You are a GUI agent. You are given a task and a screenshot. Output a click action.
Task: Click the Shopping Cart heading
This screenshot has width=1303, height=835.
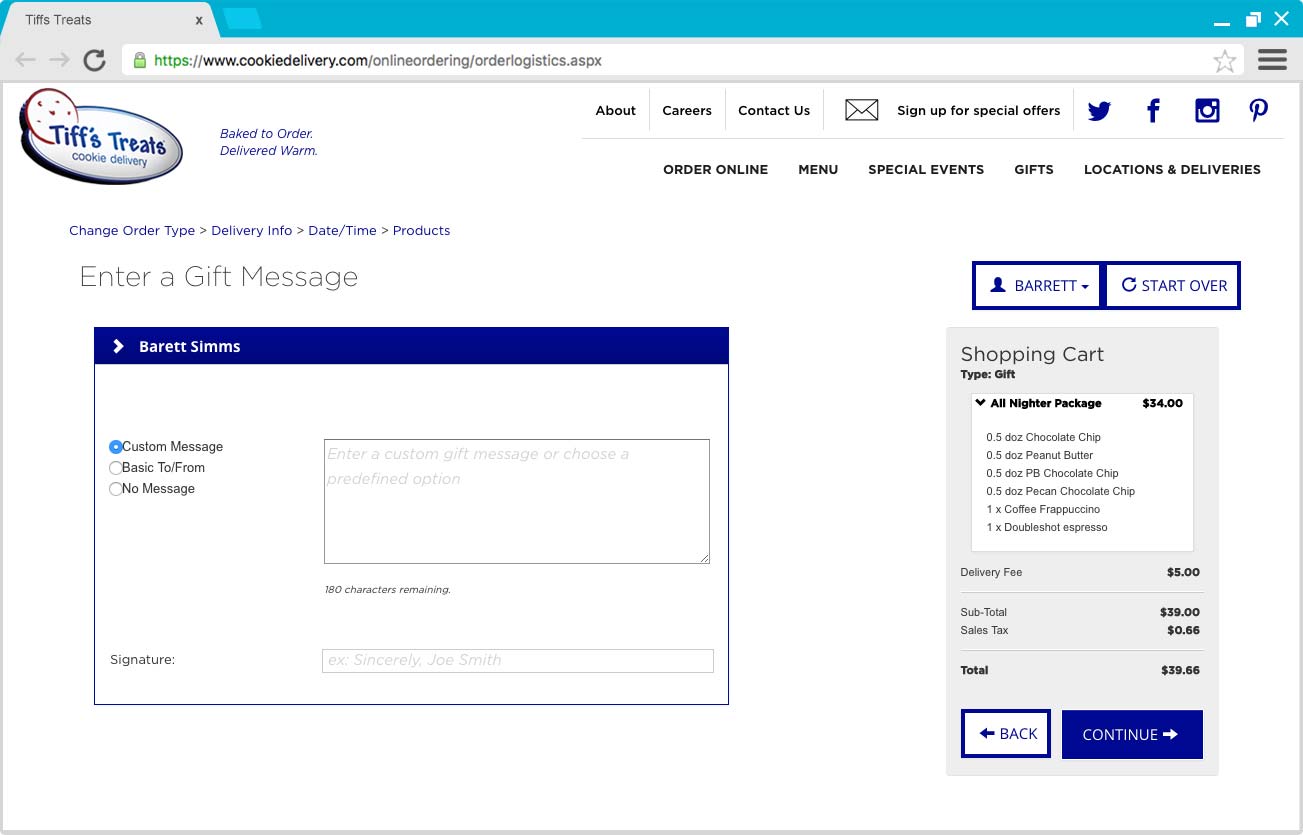[x=1032, y=354]
